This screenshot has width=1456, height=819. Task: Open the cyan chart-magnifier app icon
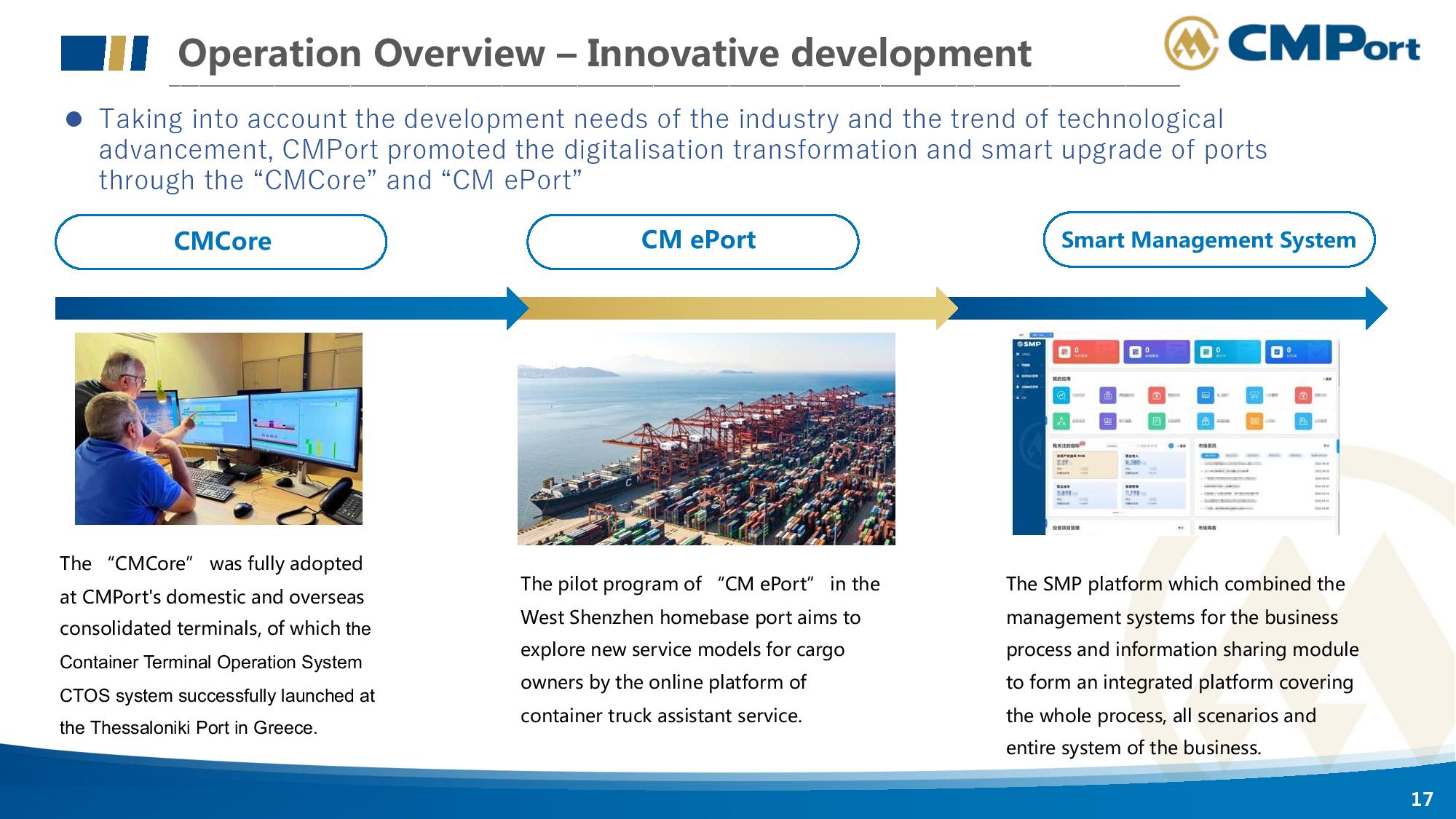tap(1061, 395)
